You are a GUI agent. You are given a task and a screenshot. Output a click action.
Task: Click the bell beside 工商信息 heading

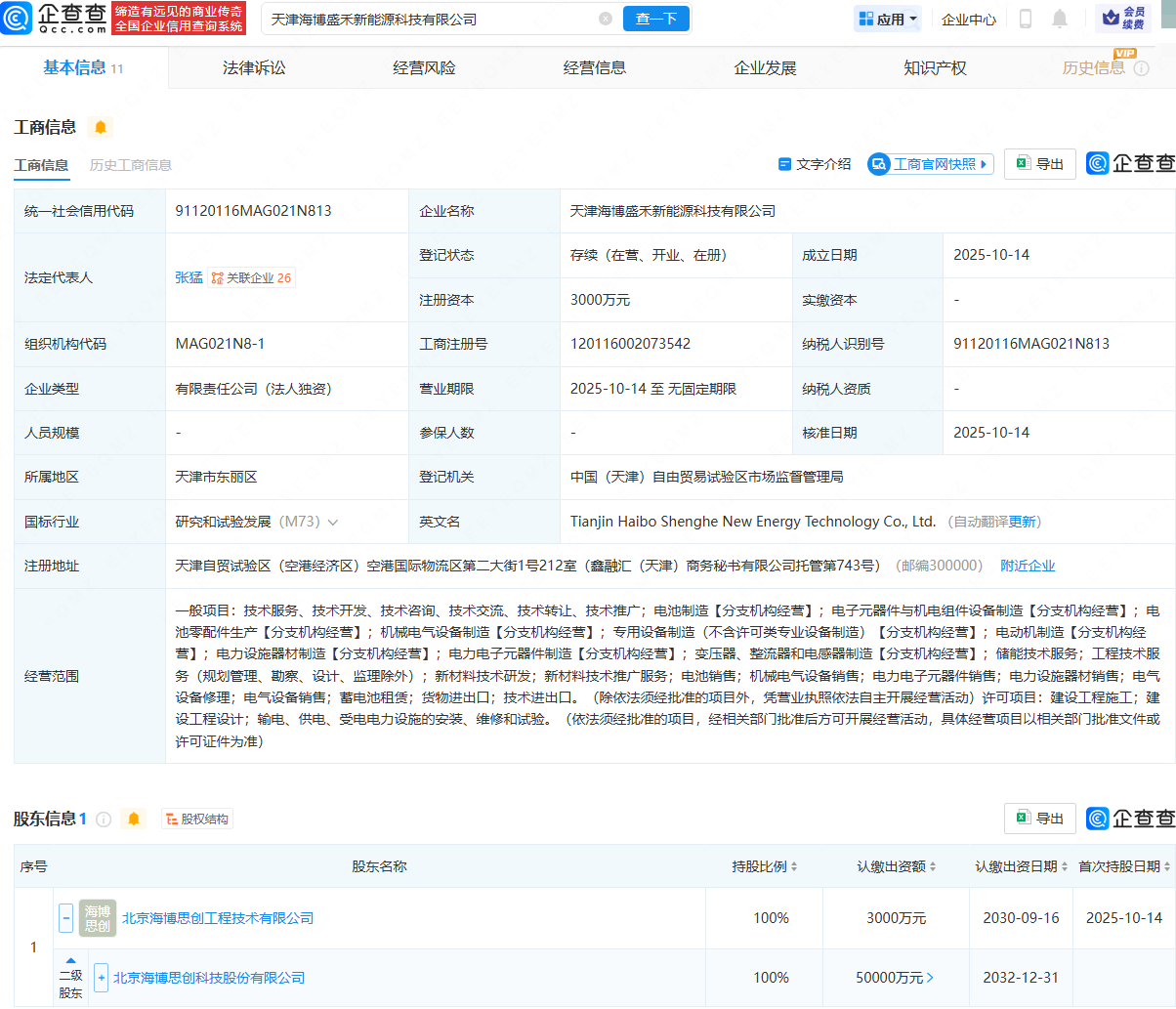pyautogui.click(x=101, y=127)
